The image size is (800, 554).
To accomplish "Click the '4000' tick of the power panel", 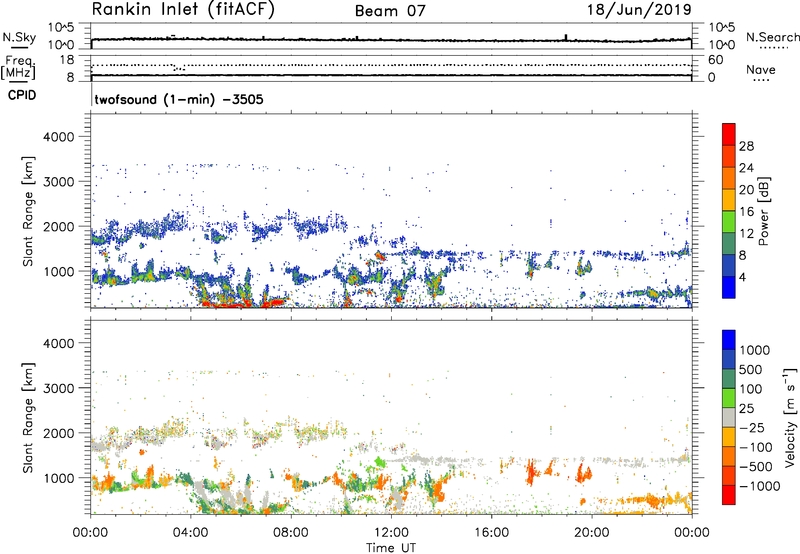I will pyautogui.click(x=58, y=137).
